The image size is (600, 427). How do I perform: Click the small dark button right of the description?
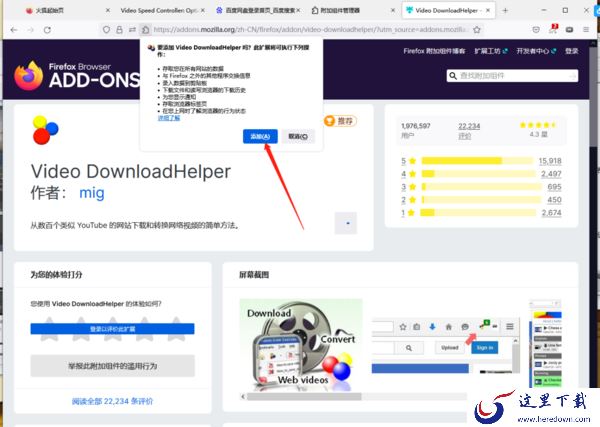coord(346,223)
